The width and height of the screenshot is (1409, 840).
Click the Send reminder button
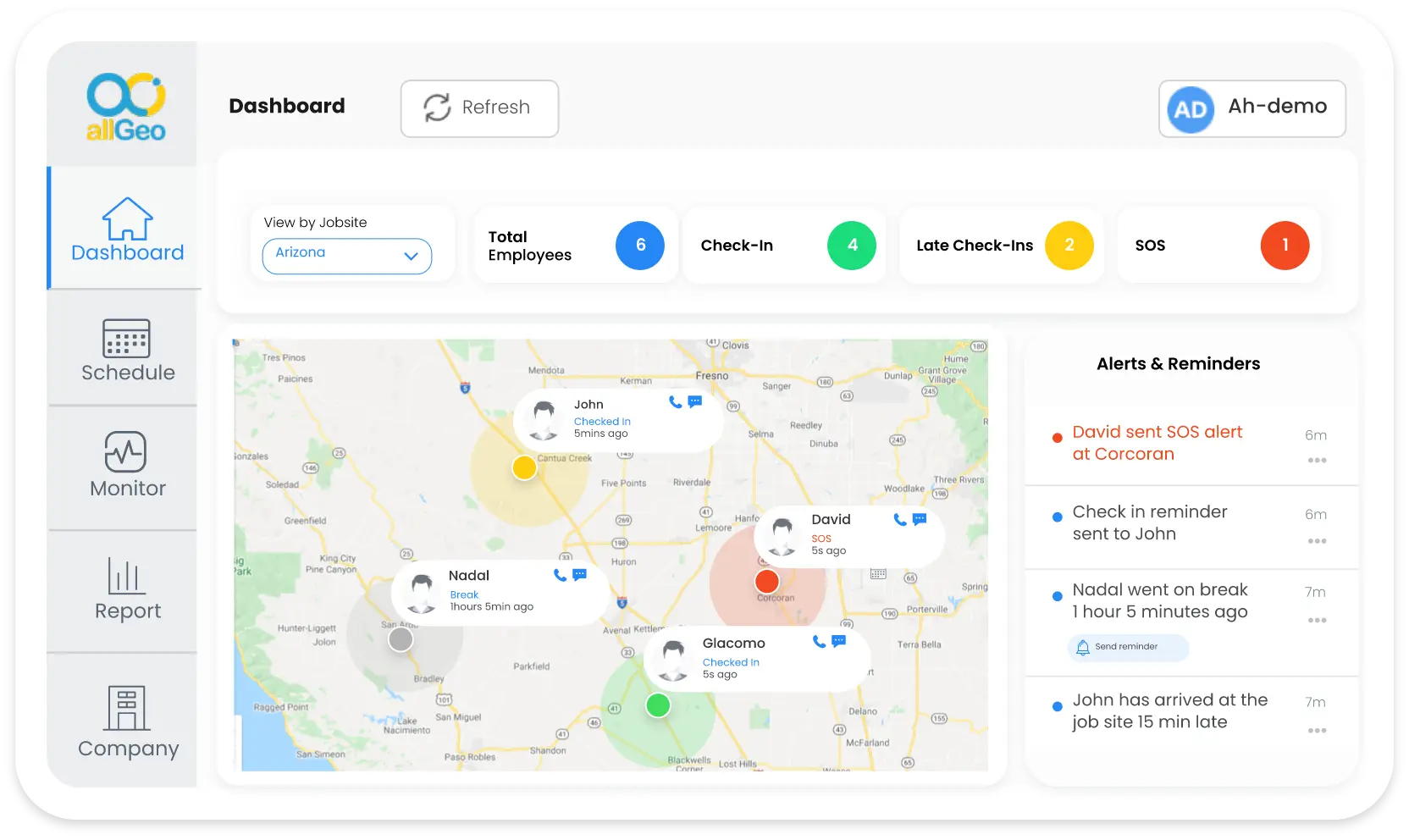tap(1127, 647)
